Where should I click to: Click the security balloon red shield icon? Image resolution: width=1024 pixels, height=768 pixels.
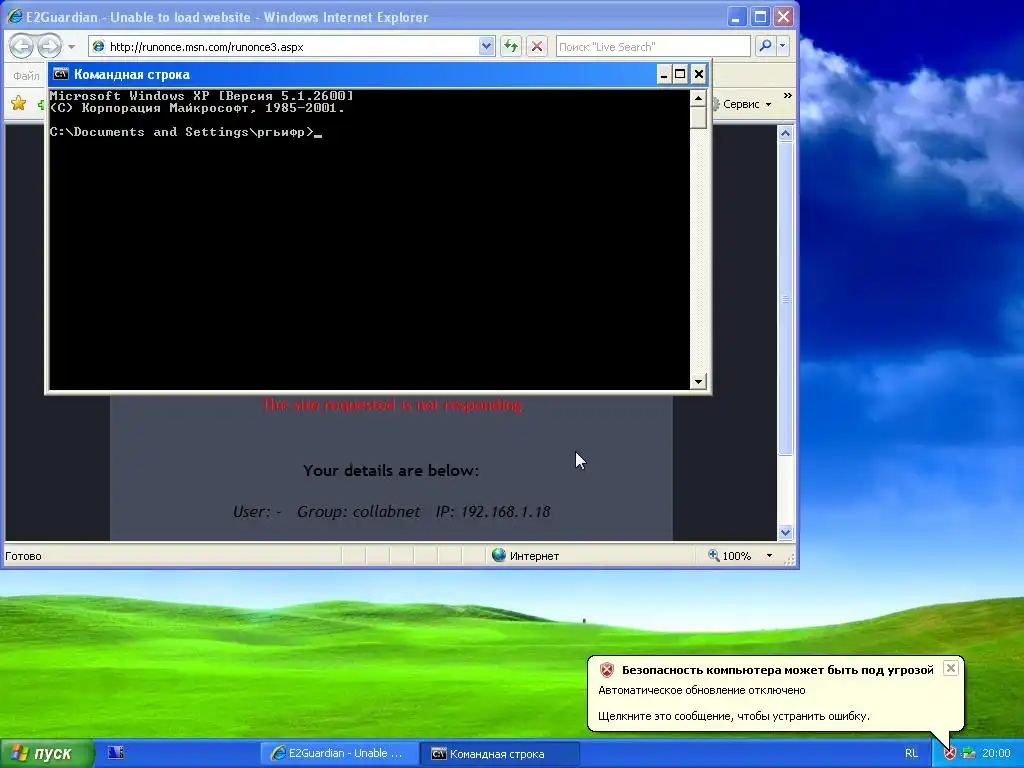[x=607, y=670]
